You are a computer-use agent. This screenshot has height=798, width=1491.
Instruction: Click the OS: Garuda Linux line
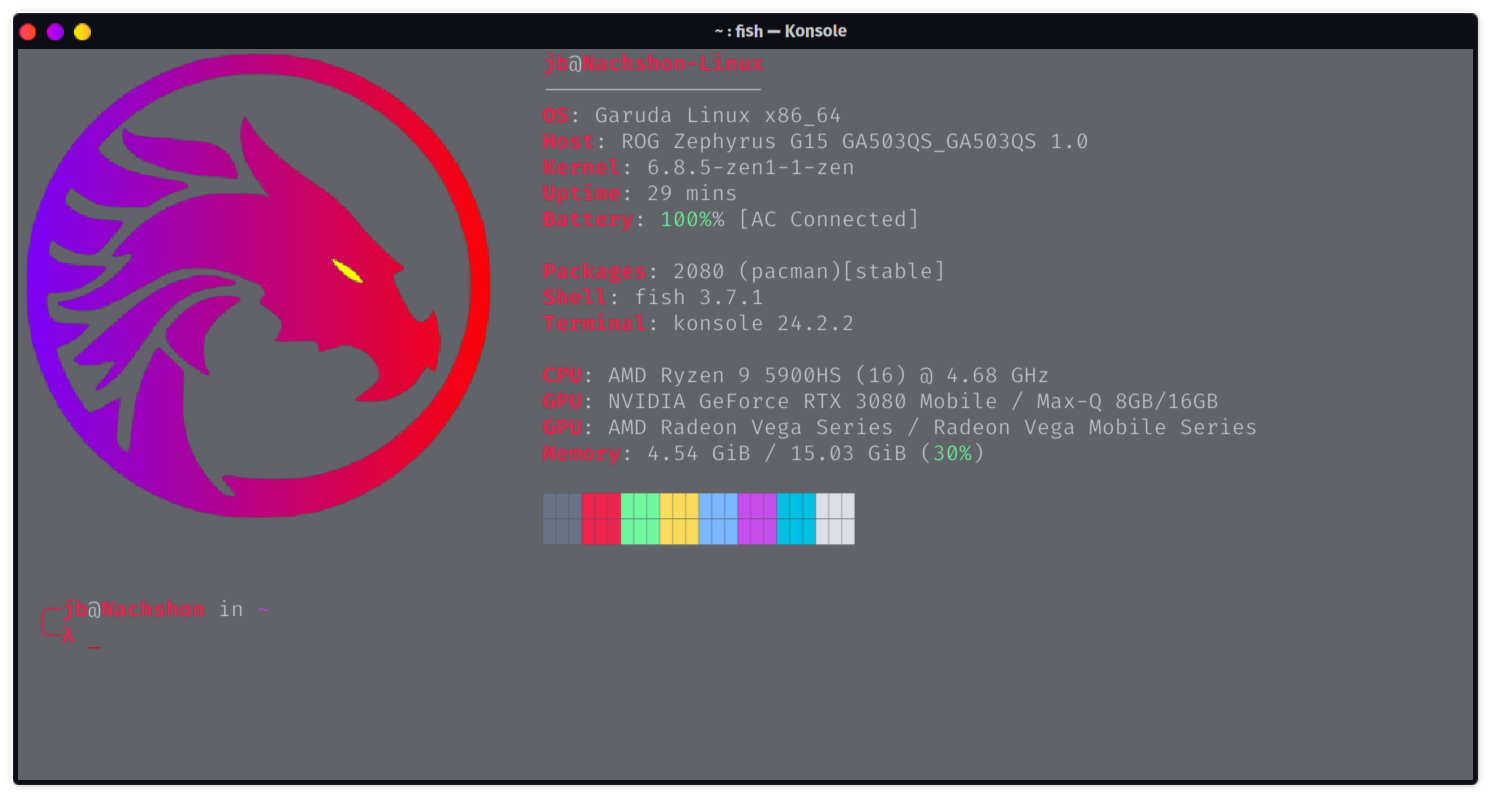coord(692,116)
